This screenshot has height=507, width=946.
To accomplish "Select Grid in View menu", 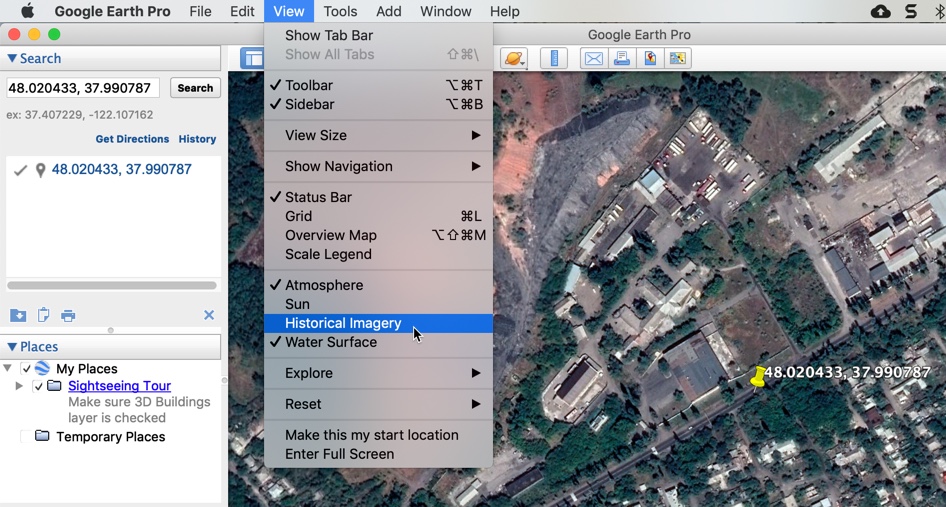I will [378, 216].
